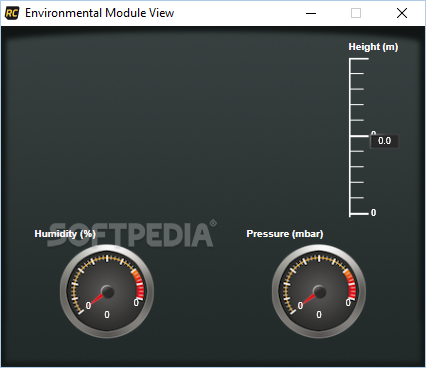
Task: Click the 'Height (m)' label
Action: pos(373,47)
